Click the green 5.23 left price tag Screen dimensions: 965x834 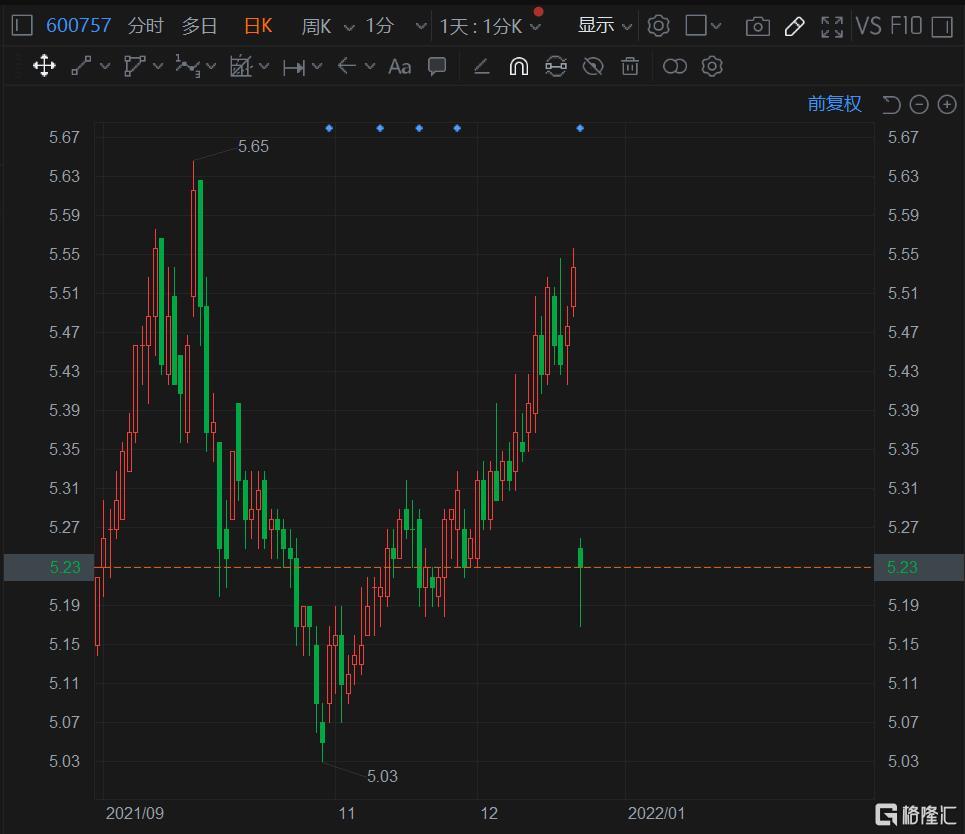click(x=49, y=567)
